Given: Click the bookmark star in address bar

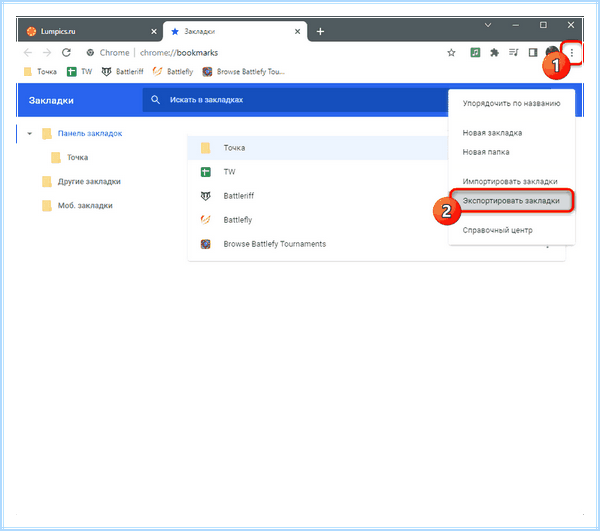Looking at the screenshot, I should (x=451, y=52).
